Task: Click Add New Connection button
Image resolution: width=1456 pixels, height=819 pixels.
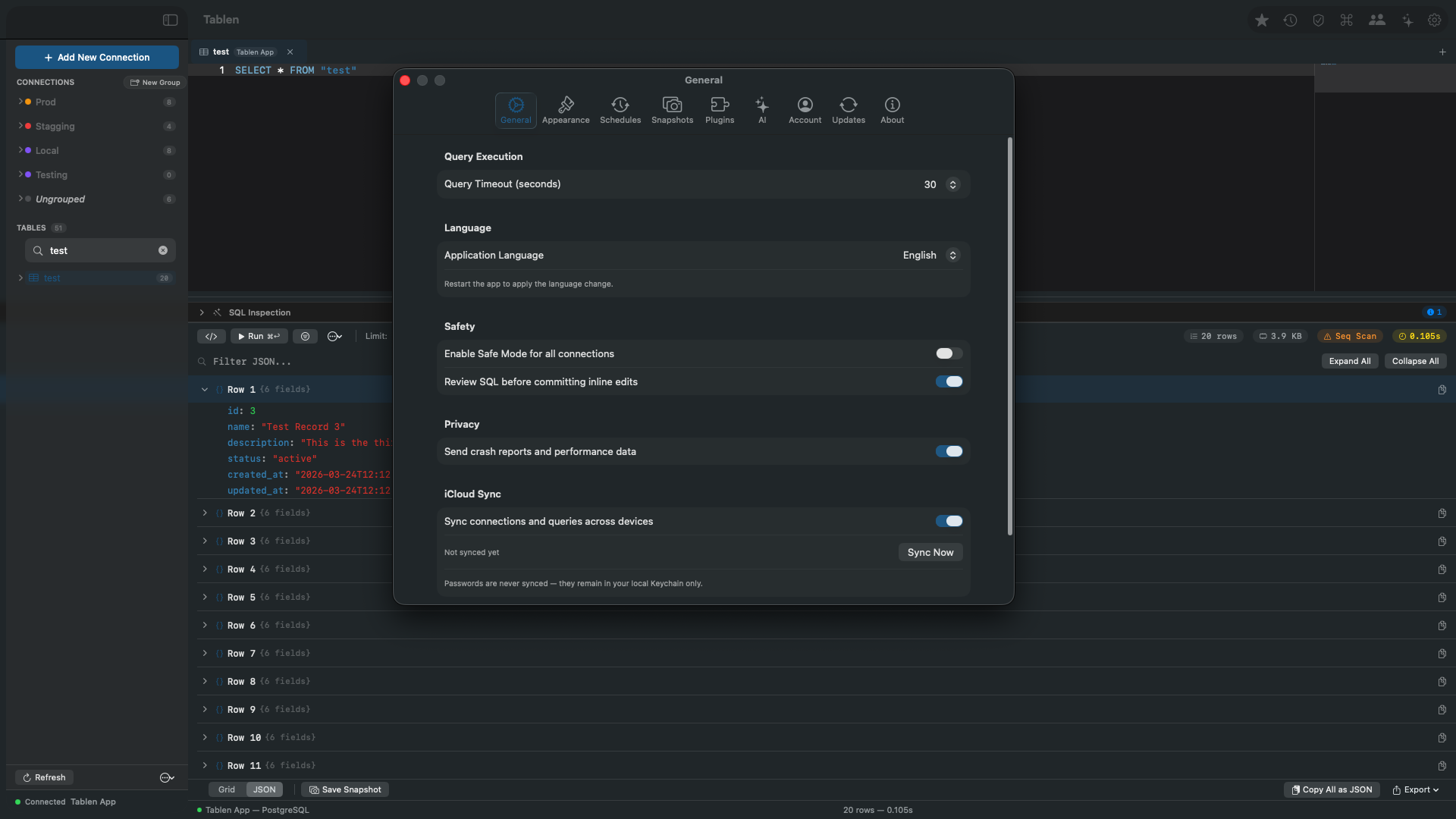Action: click(x=97, y=58)
